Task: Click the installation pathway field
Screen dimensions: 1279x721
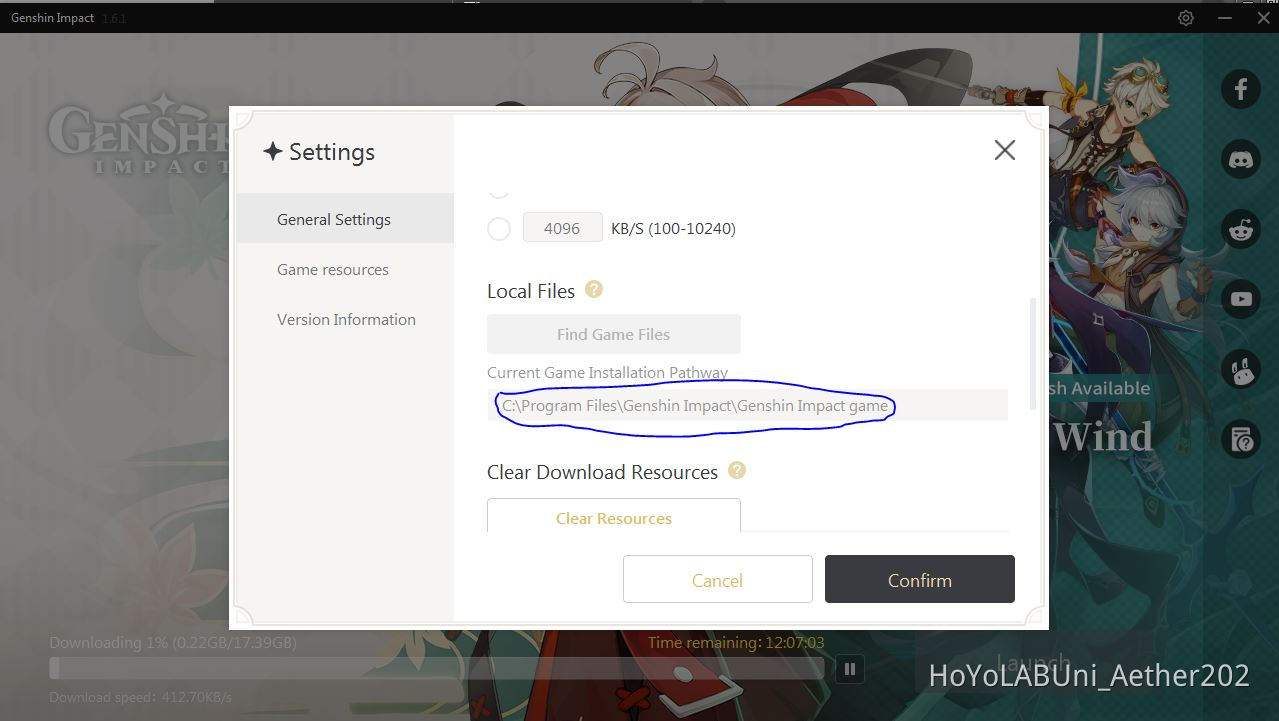Action: [x=747, y=405]
